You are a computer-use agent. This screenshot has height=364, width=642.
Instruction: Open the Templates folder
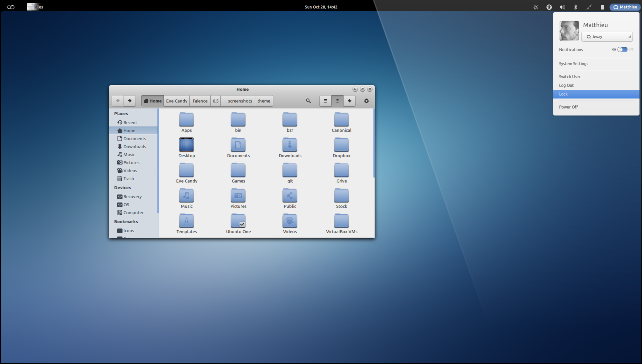[x=186, y=224]
